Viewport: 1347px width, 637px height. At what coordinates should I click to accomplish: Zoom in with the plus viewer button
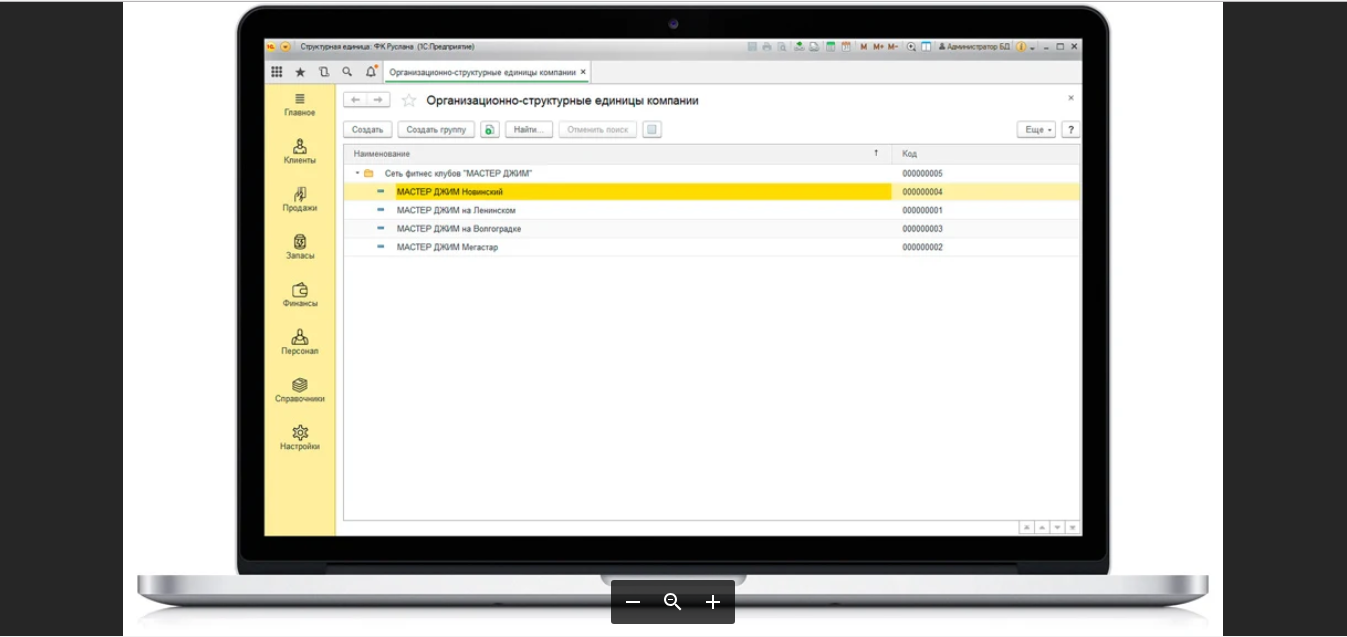(713, 602)
